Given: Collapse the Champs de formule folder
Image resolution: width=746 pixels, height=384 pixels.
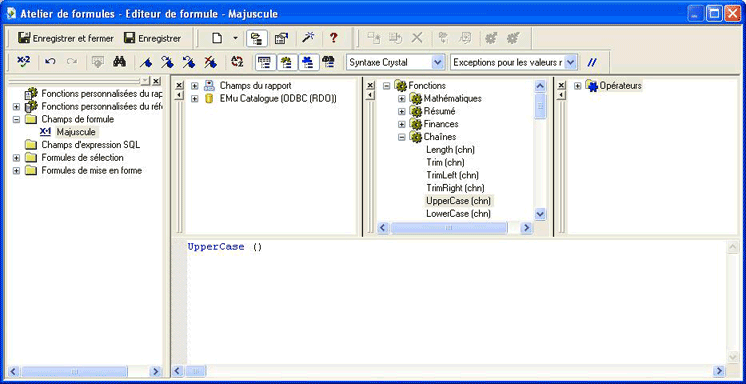Looking at the screenshot, I should tap(16, 119).
